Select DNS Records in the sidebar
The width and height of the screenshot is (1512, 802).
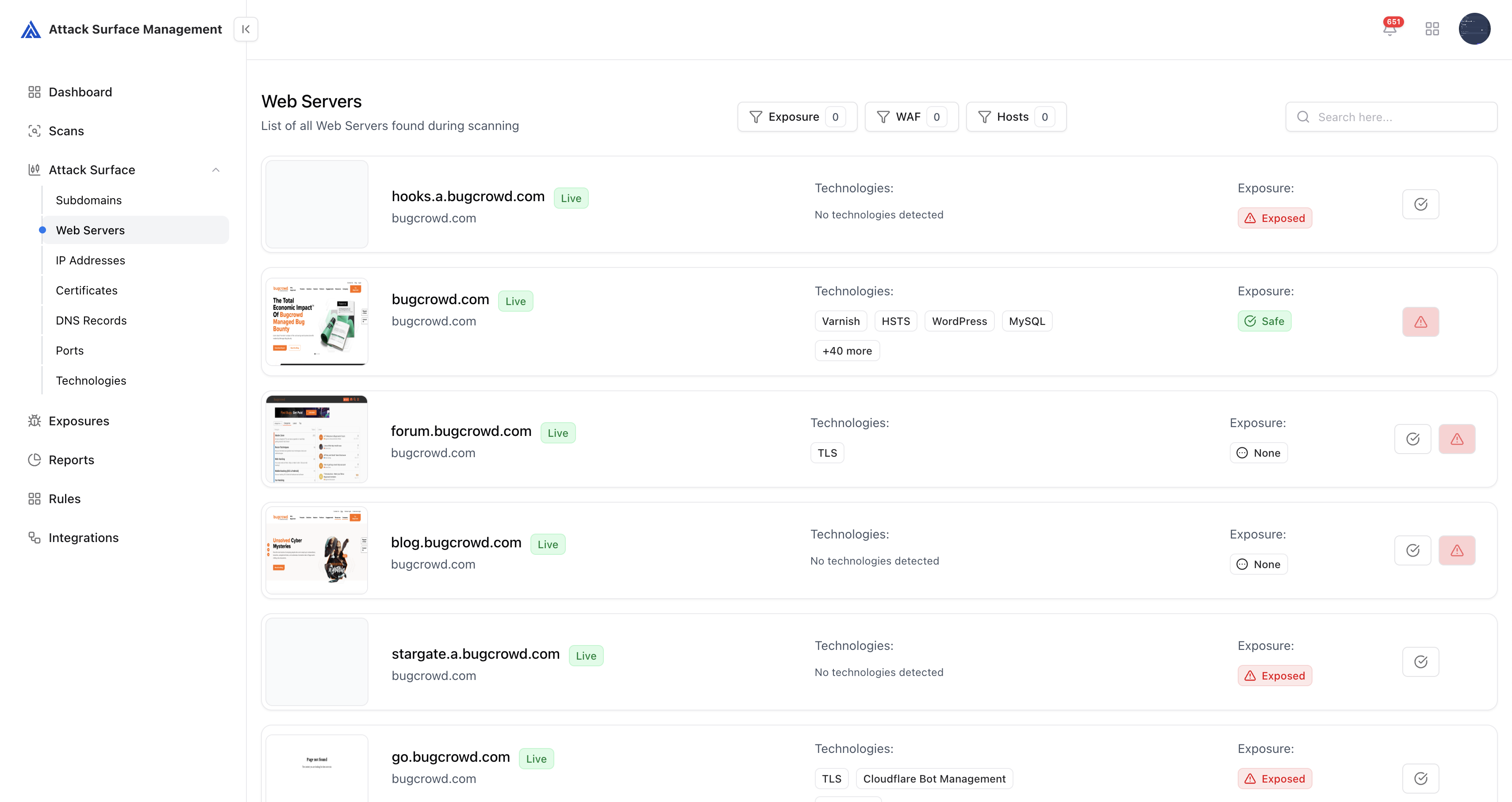click(x=91, y=321)
